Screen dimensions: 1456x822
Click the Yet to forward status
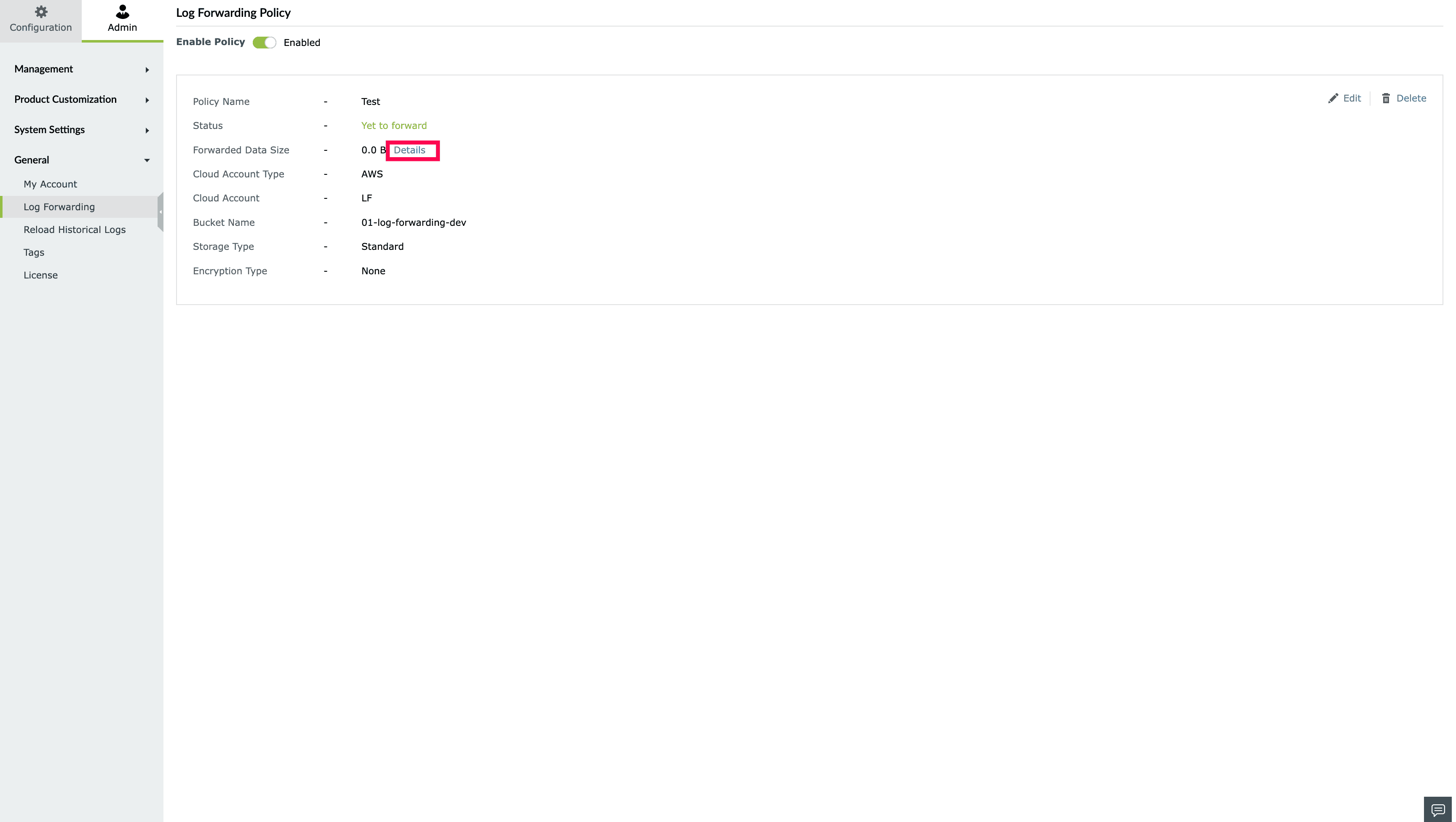[x=394, y=126]
